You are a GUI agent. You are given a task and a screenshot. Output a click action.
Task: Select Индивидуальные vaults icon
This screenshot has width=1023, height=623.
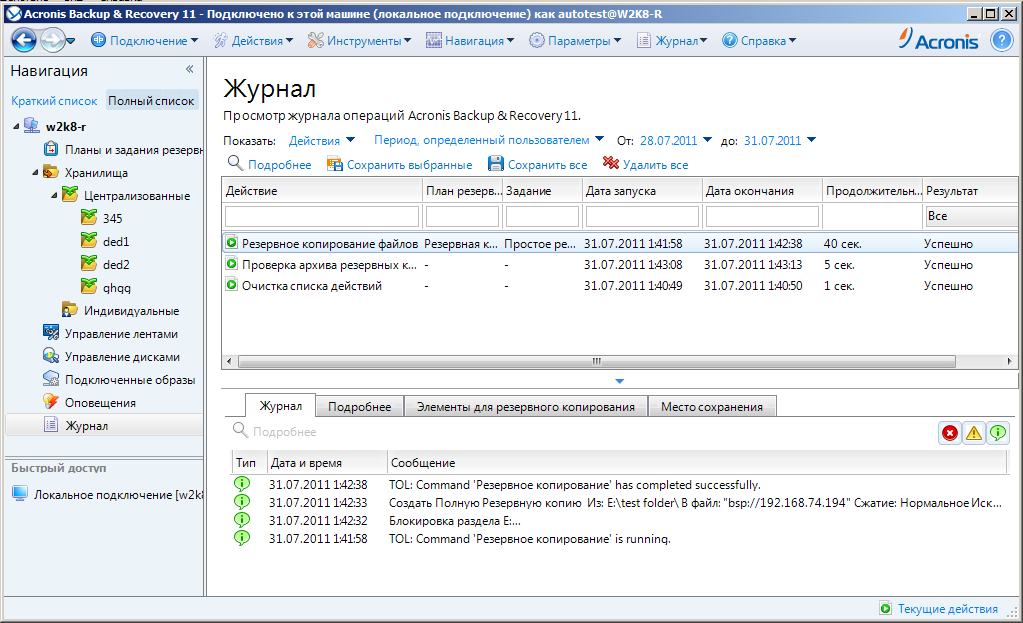pos(70,310)
